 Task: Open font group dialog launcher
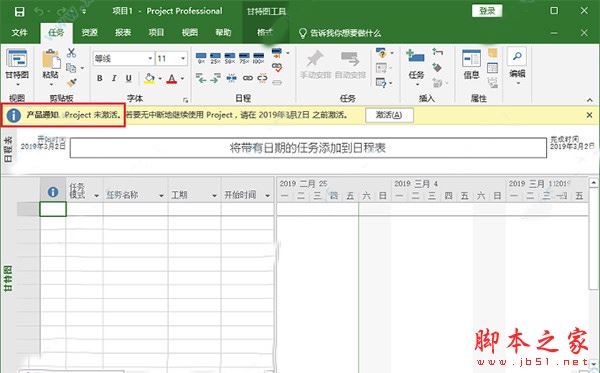pos(186,100)
